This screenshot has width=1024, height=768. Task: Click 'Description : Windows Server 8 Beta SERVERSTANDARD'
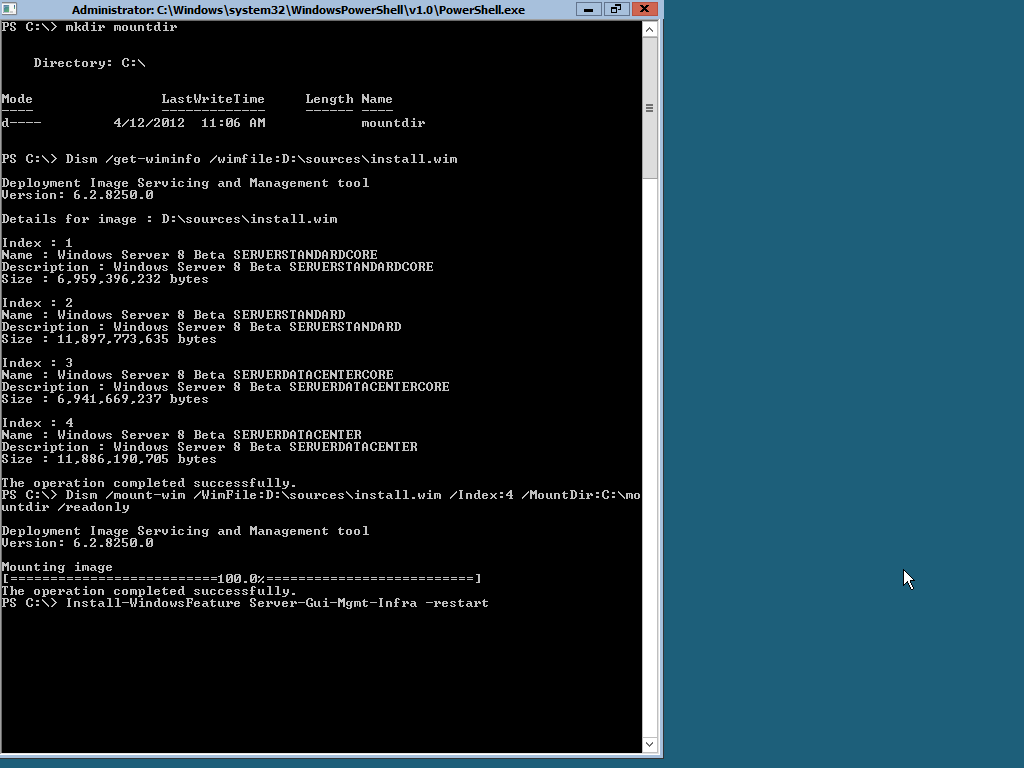pyautogui.click(x=201, y=327)
